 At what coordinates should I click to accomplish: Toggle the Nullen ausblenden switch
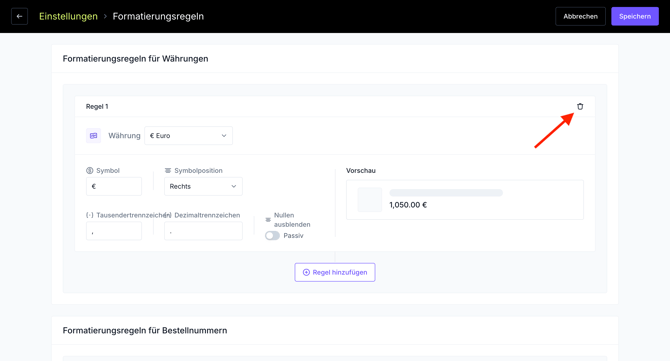272,235
